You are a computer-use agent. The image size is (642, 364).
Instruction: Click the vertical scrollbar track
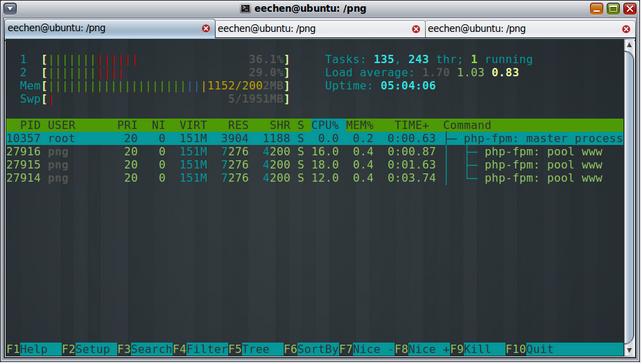point(629,197)
